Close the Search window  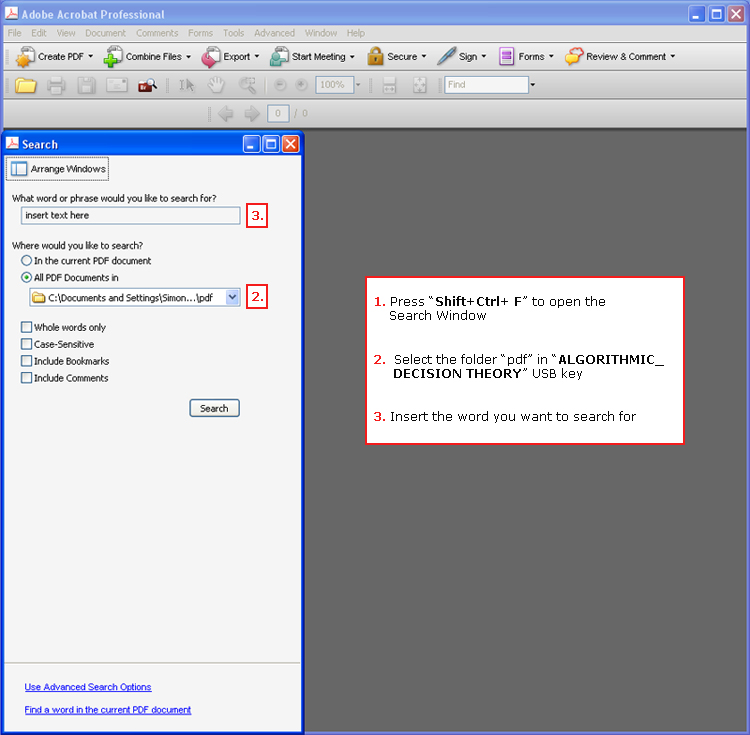(290, 144)
